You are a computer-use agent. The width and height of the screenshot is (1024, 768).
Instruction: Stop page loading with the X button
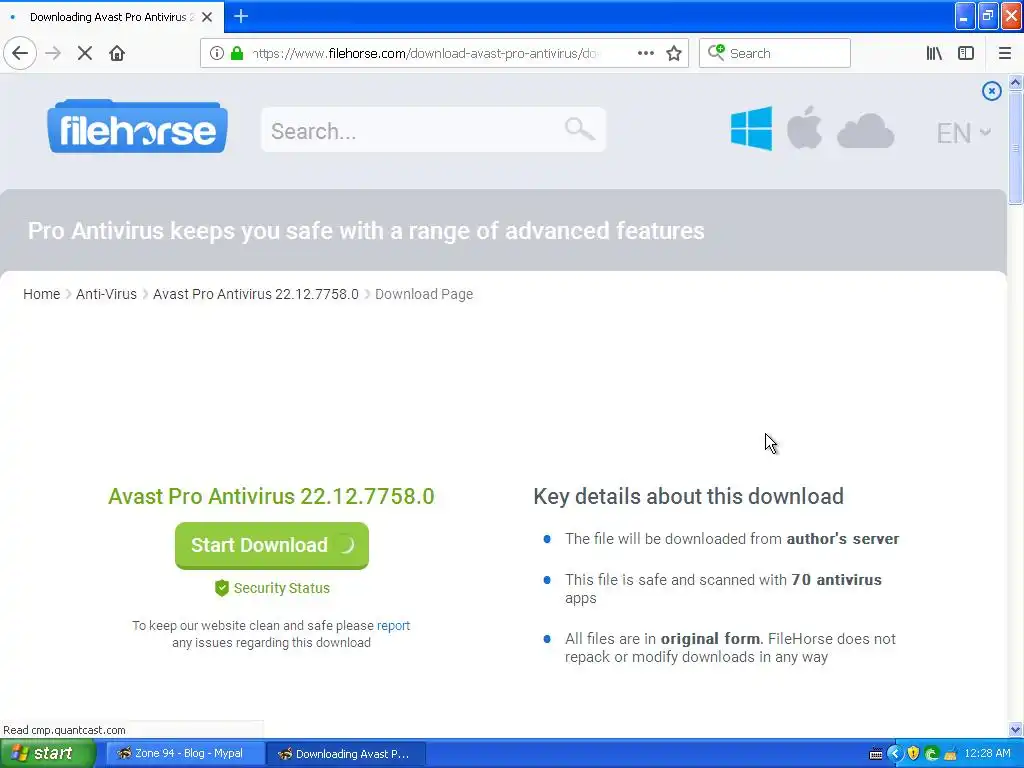tap(84, 53)
